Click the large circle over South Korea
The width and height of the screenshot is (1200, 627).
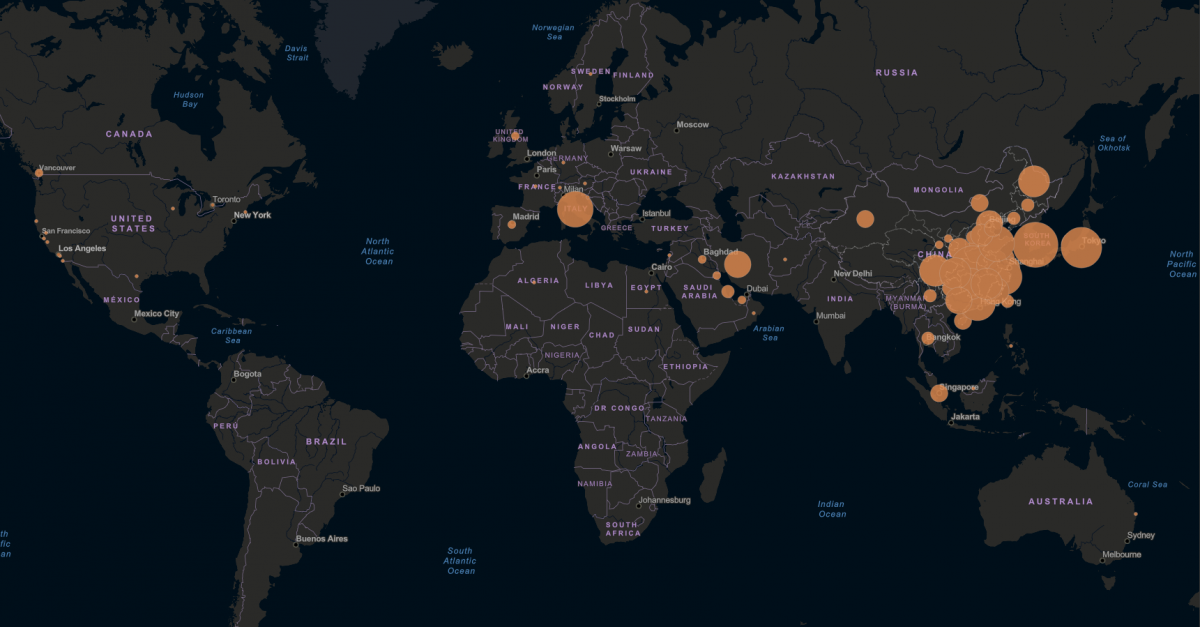(1035, 245)
